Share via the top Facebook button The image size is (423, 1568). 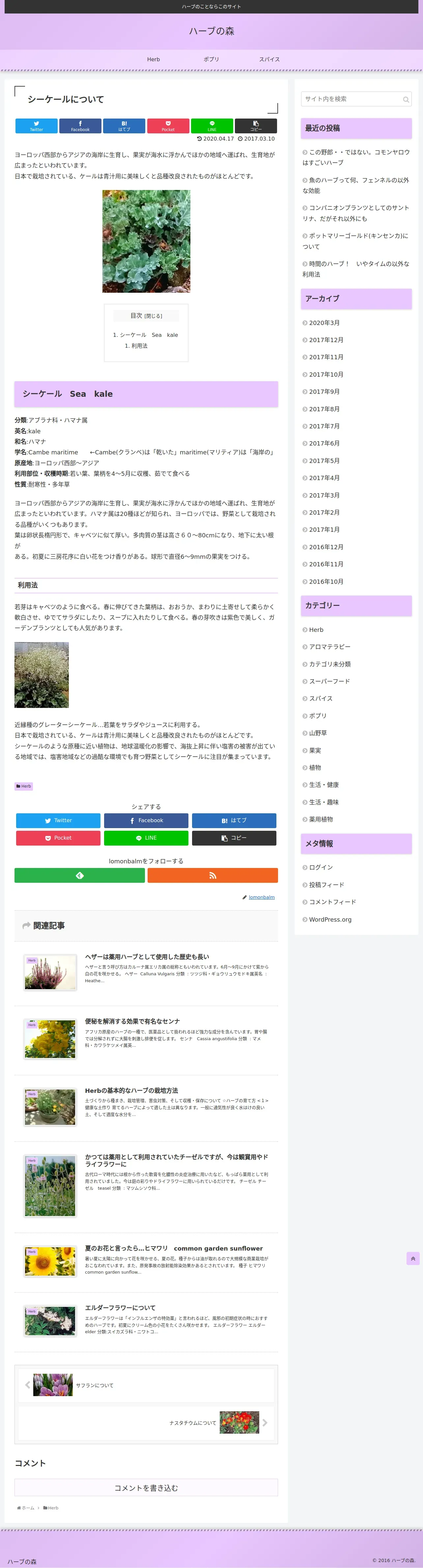click(x=80, y=126)
